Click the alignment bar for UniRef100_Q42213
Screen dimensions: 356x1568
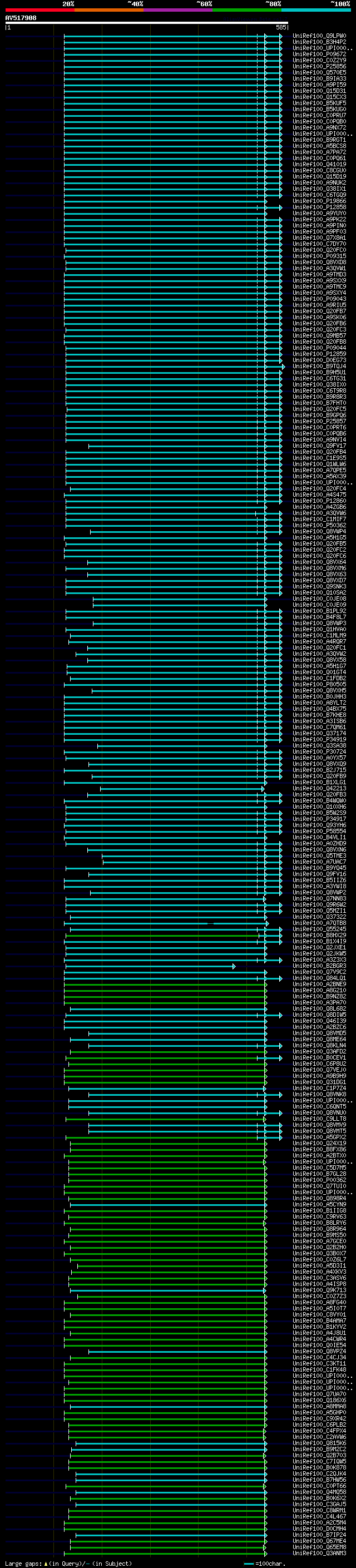[x=182, y=789]
